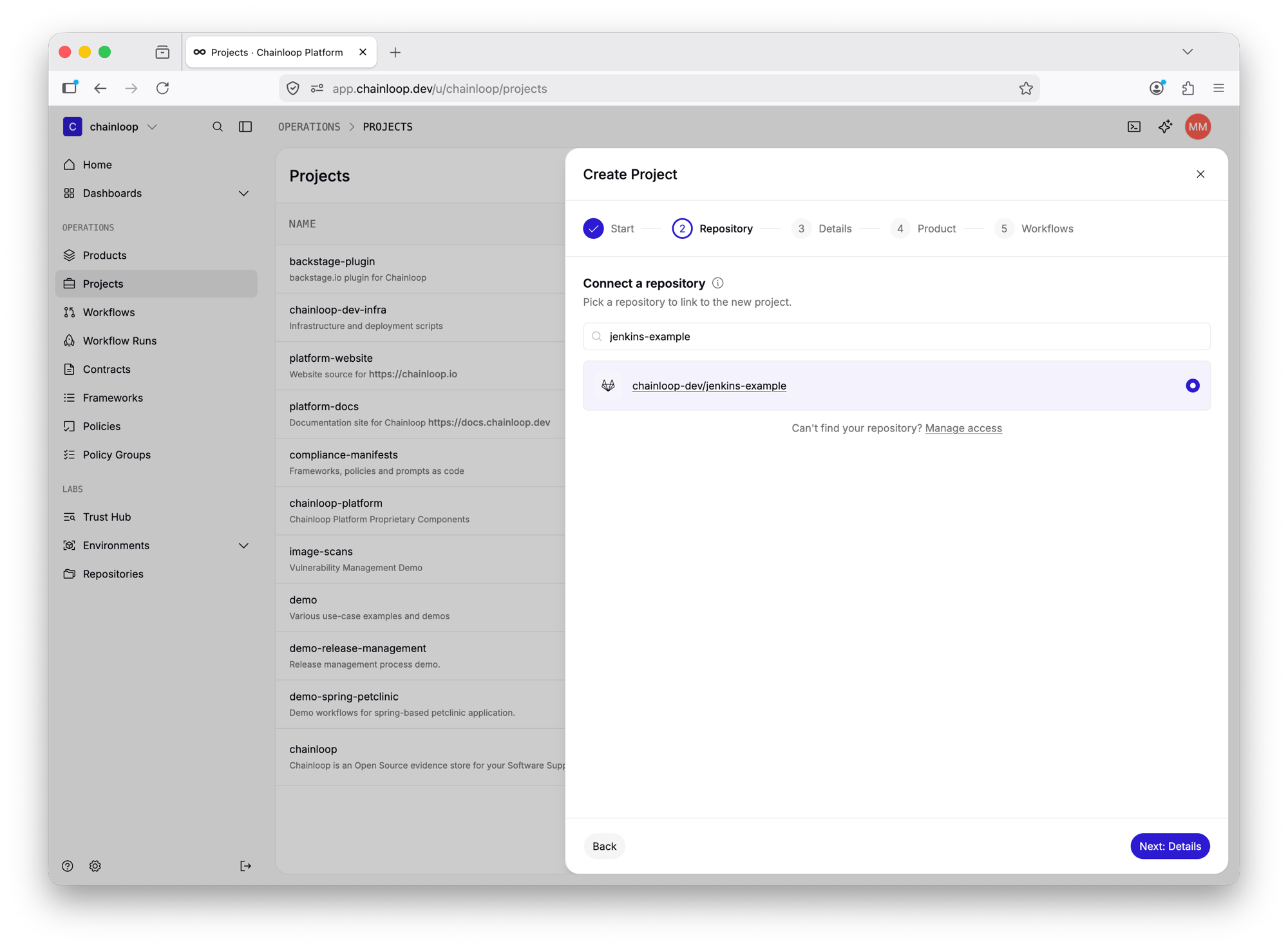
Task: Click the browser back arrow
Action: [x=100, y=88]
